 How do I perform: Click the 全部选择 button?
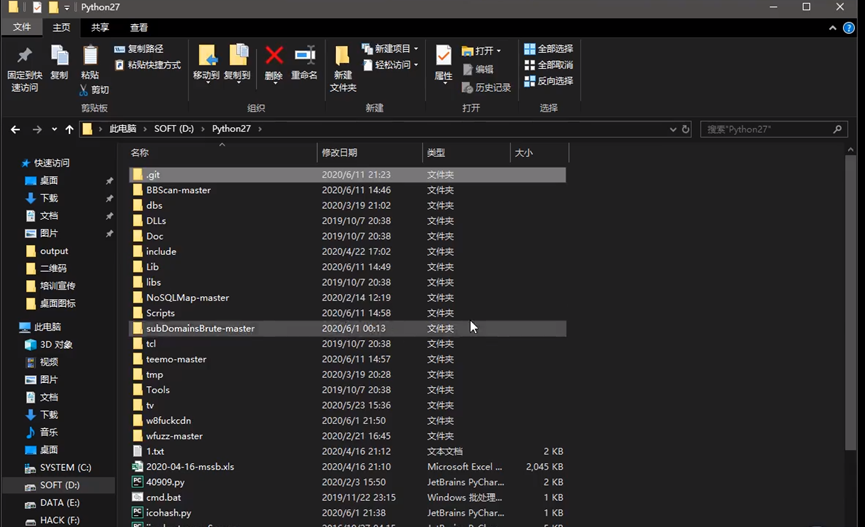click(x=548, y=48)
